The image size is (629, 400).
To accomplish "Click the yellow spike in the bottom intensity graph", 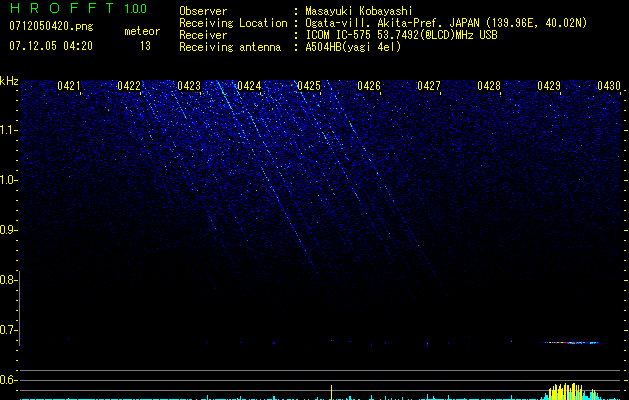I will click(331, 392).
